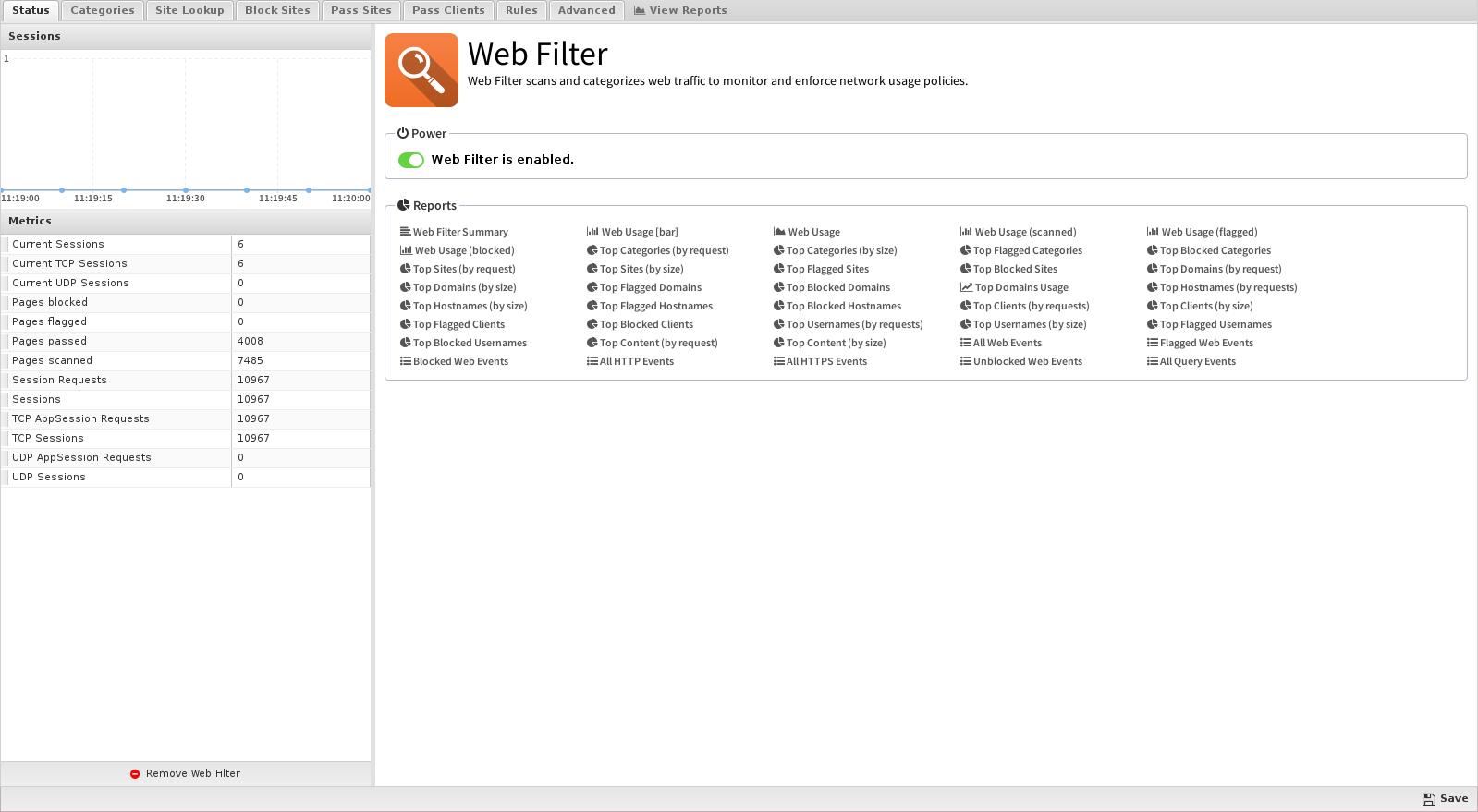This screenshot has width=1478, height=812.
Task: Open Top Clients (by size) report
Action: tap(1200, 306)
